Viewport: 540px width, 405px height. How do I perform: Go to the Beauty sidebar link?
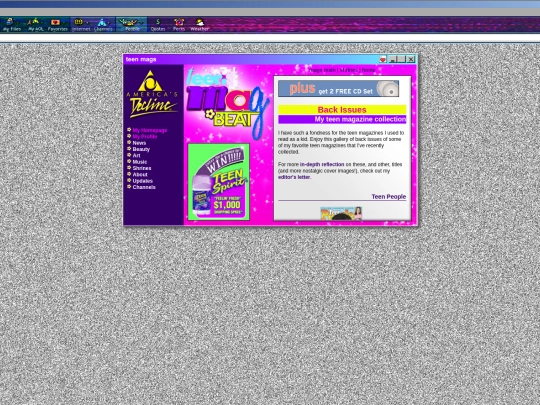pyautogui.click(x=141, y=149)
